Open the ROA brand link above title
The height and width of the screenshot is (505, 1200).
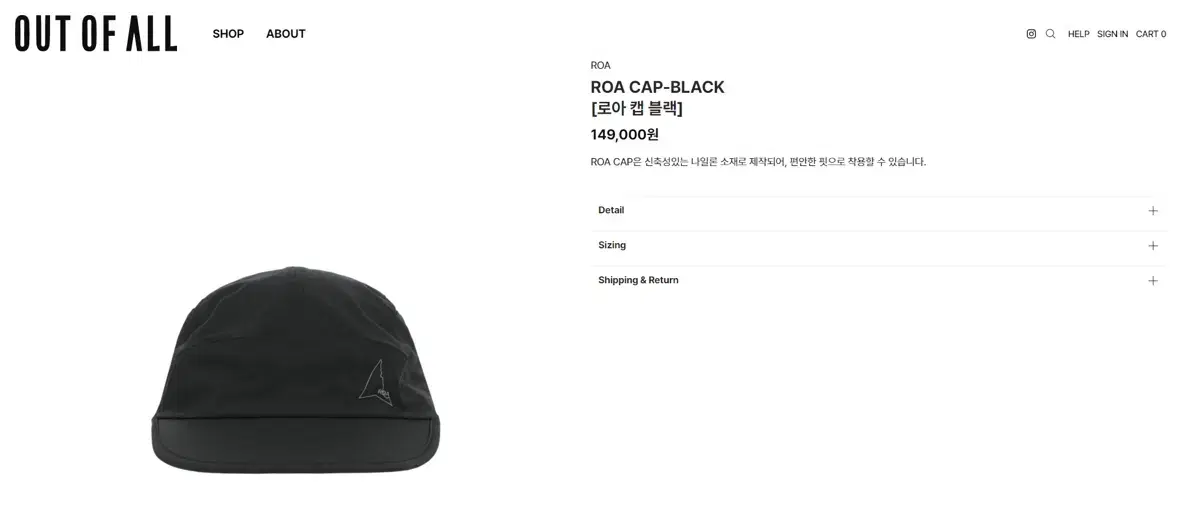coord(601,66)
